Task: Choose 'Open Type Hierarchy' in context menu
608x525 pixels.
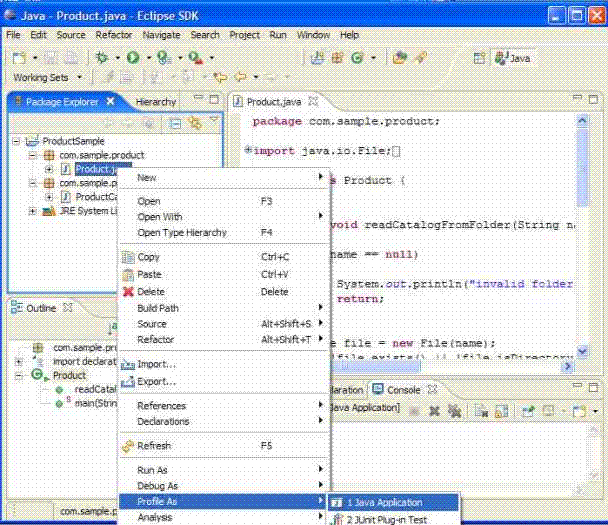Action: pyautogui.click(x=181, y=232)
